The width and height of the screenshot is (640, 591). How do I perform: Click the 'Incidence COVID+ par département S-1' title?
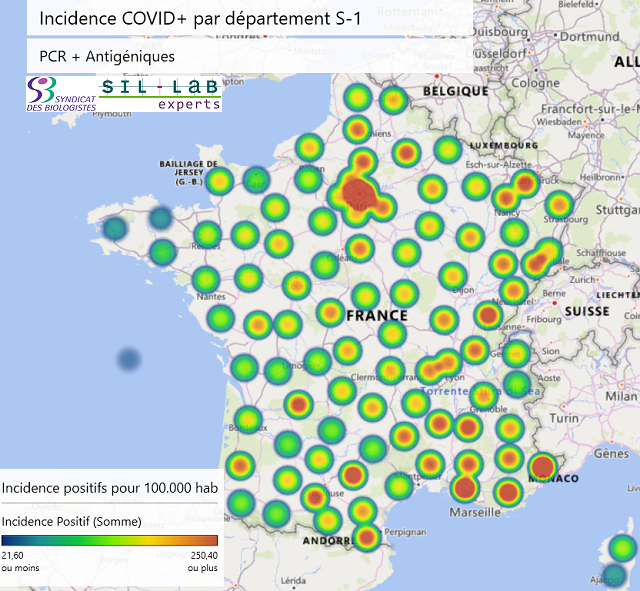pos(200,19)
